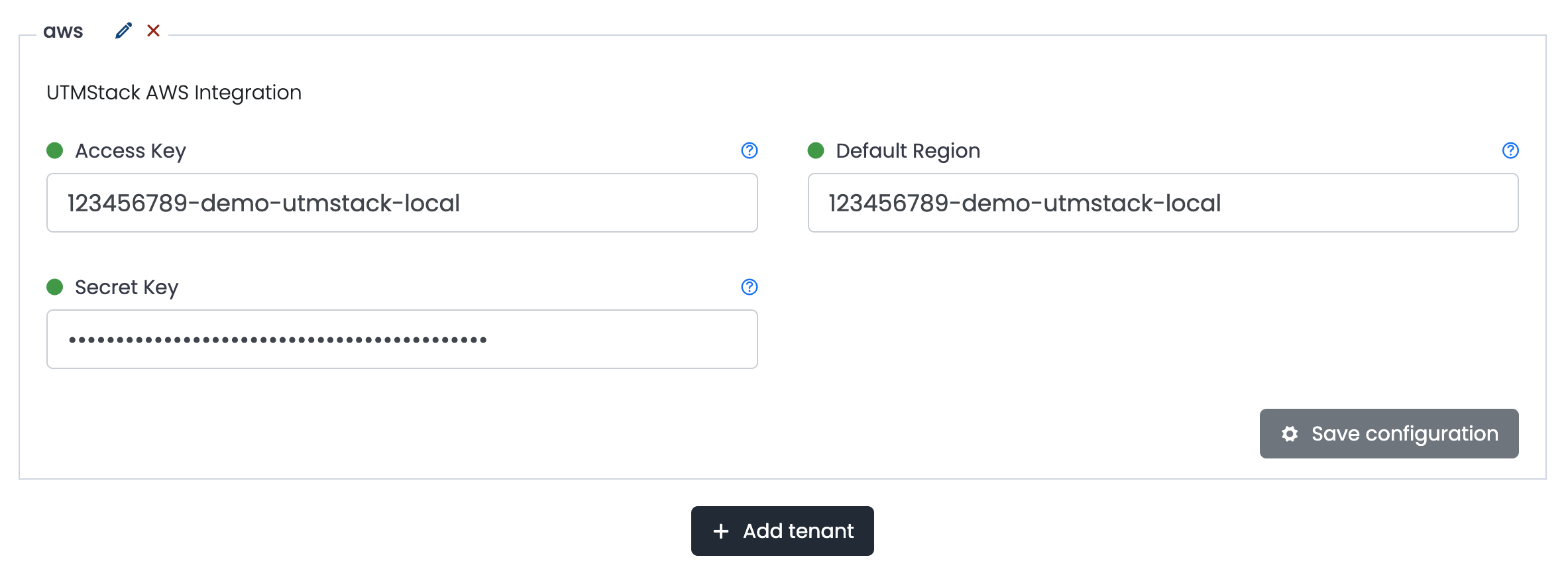Click the Access Key label text
Image resolution: width=1568 pixels, height=583 pixels.
click(x=131, y=151)
